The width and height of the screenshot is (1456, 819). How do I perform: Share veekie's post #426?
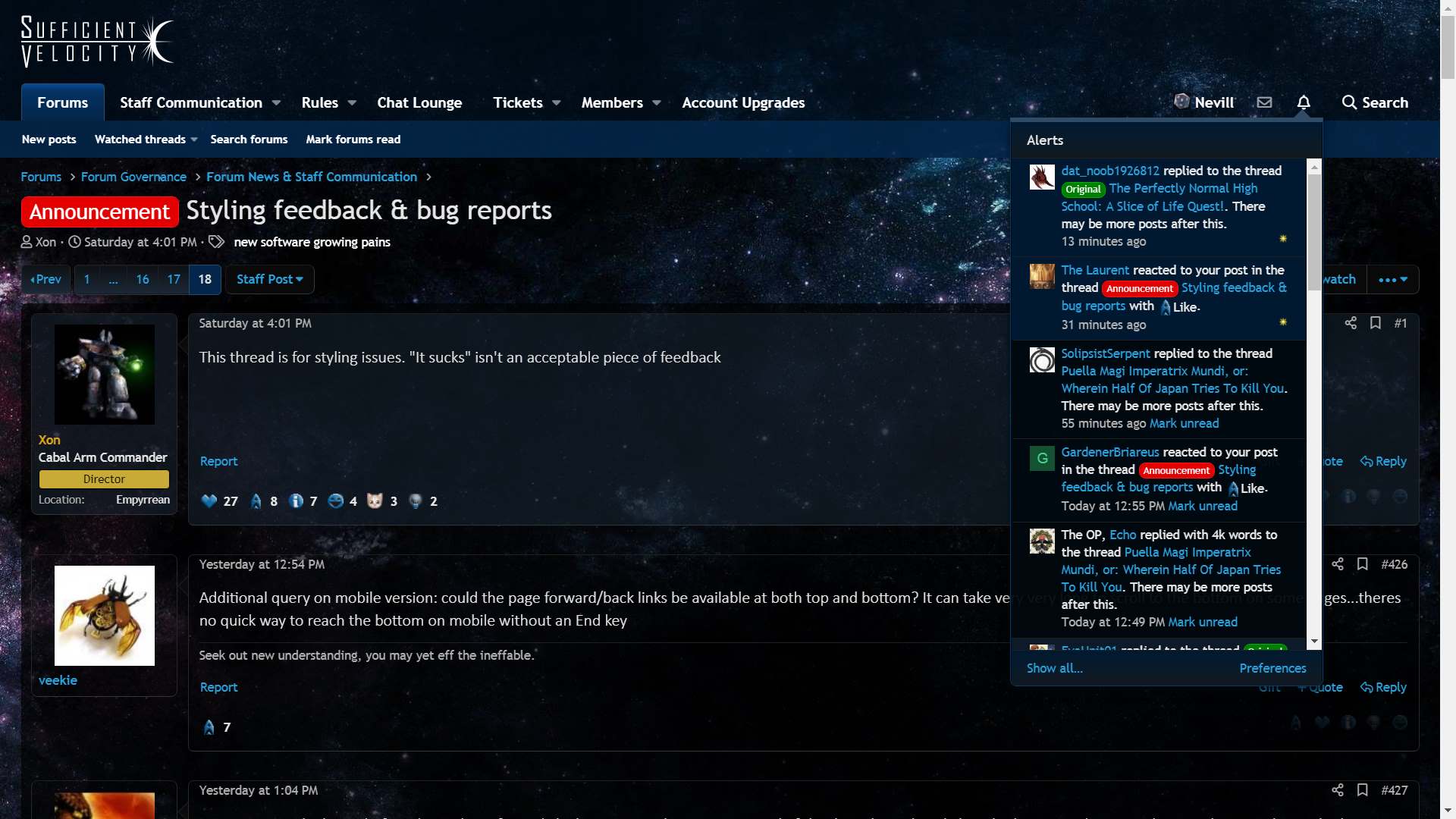pyautogui.click(x=1338, y=564)
